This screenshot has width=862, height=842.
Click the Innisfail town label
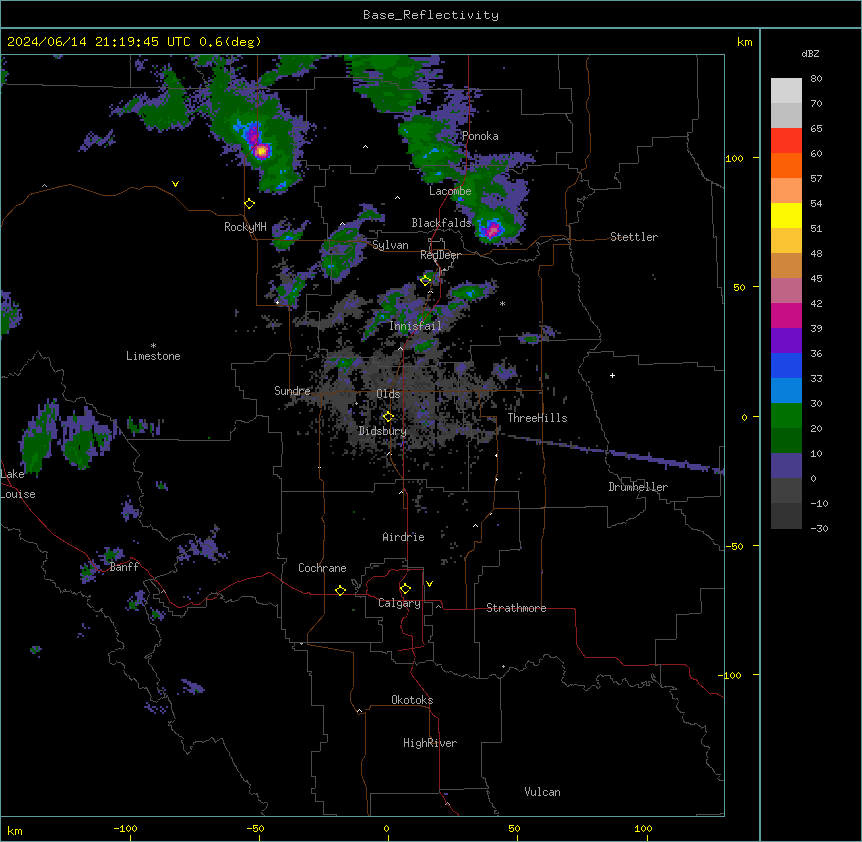tap(415, 326)
